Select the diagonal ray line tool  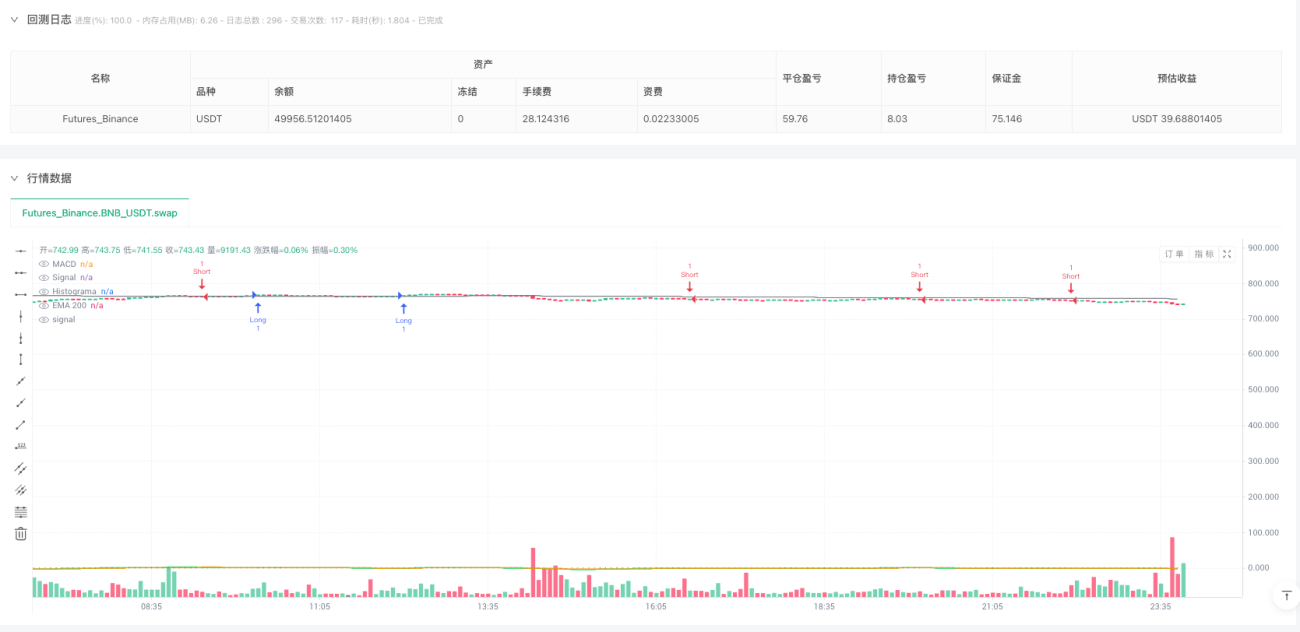click(20, 403)
